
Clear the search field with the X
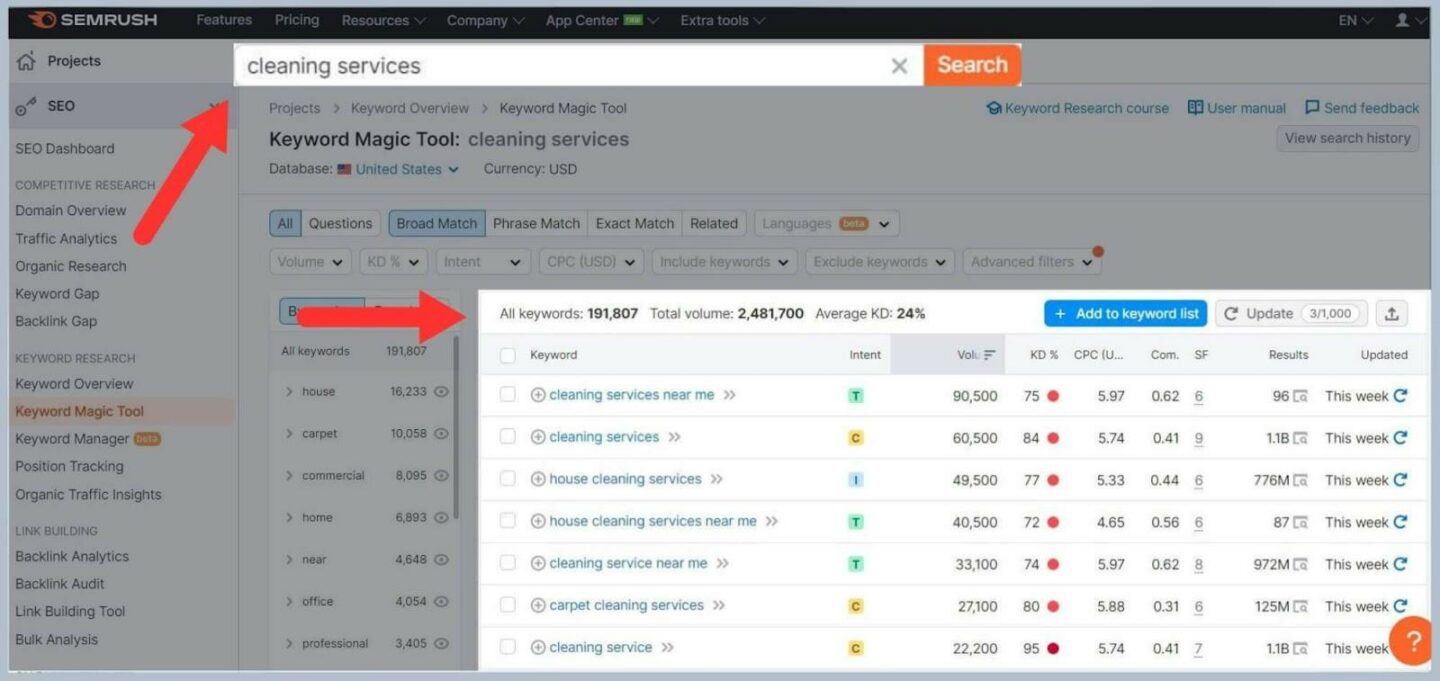899,65
